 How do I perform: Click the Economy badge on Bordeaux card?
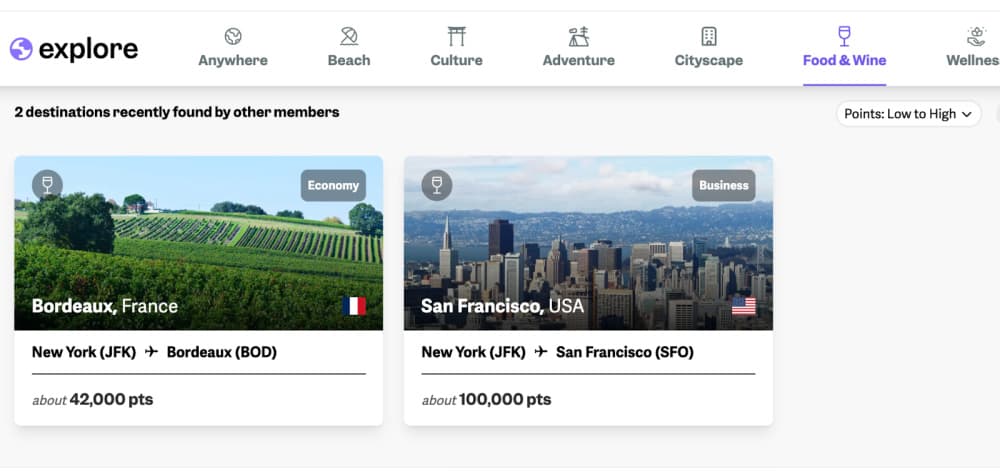point(333,185)
